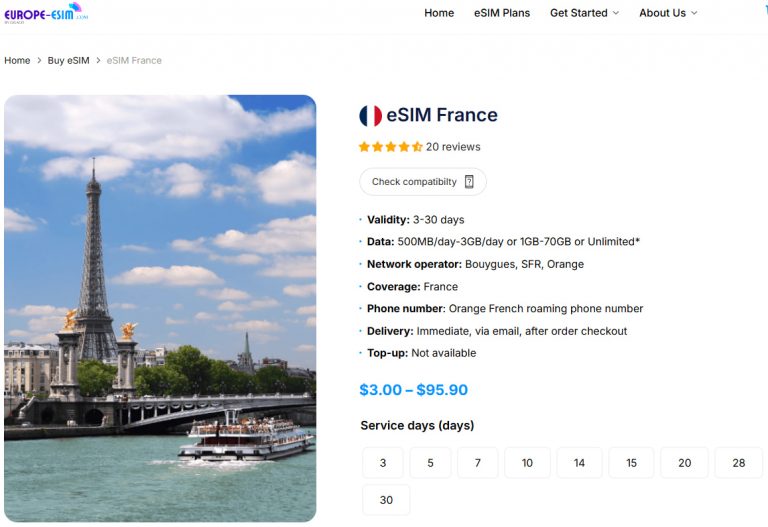The width and height of the screenshot is (768, 527).
Task: Choose the 20 days option
Action: click(x=684, y=463)
